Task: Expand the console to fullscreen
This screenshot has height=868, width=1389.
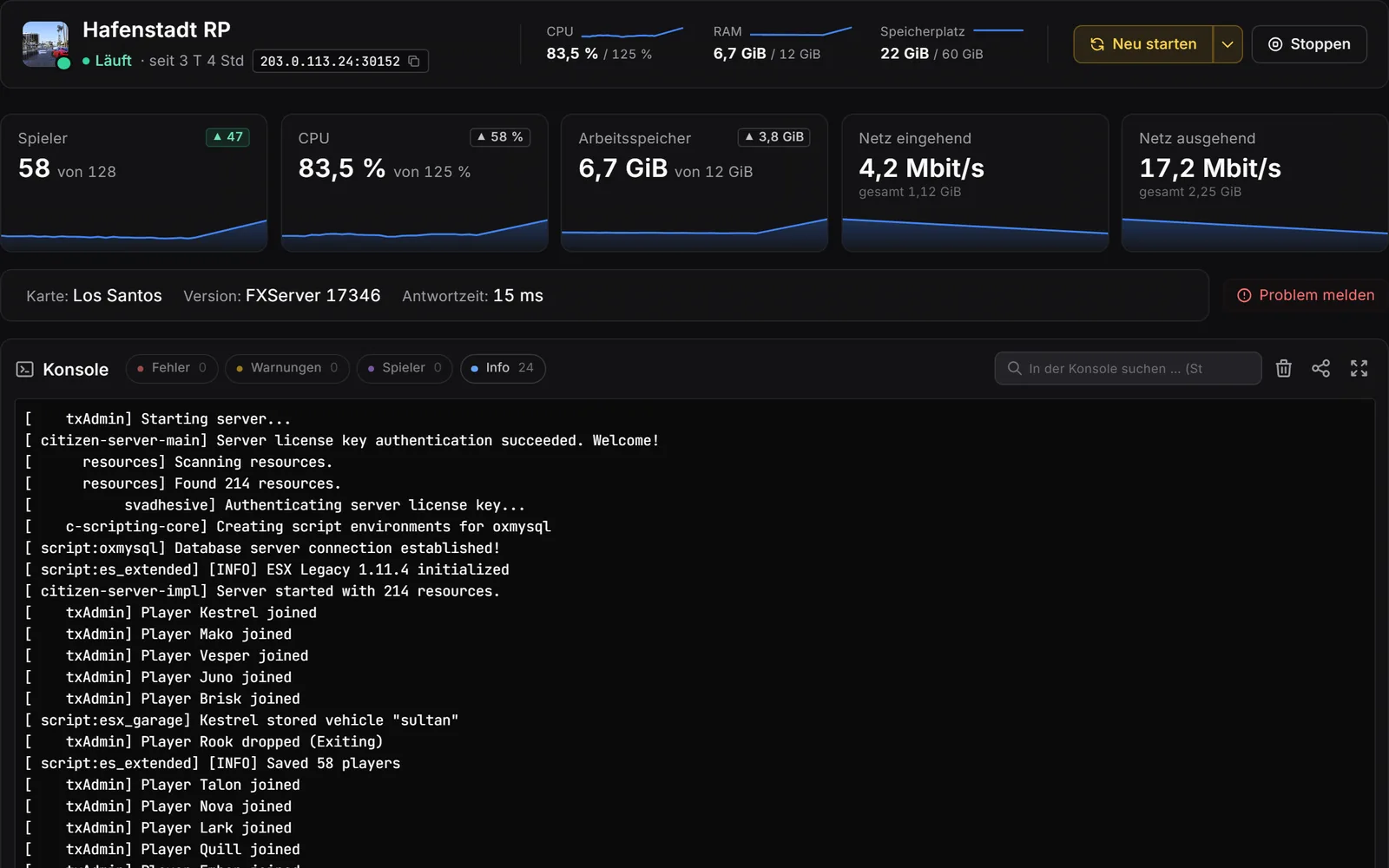Action: (x=1359, y=368)
